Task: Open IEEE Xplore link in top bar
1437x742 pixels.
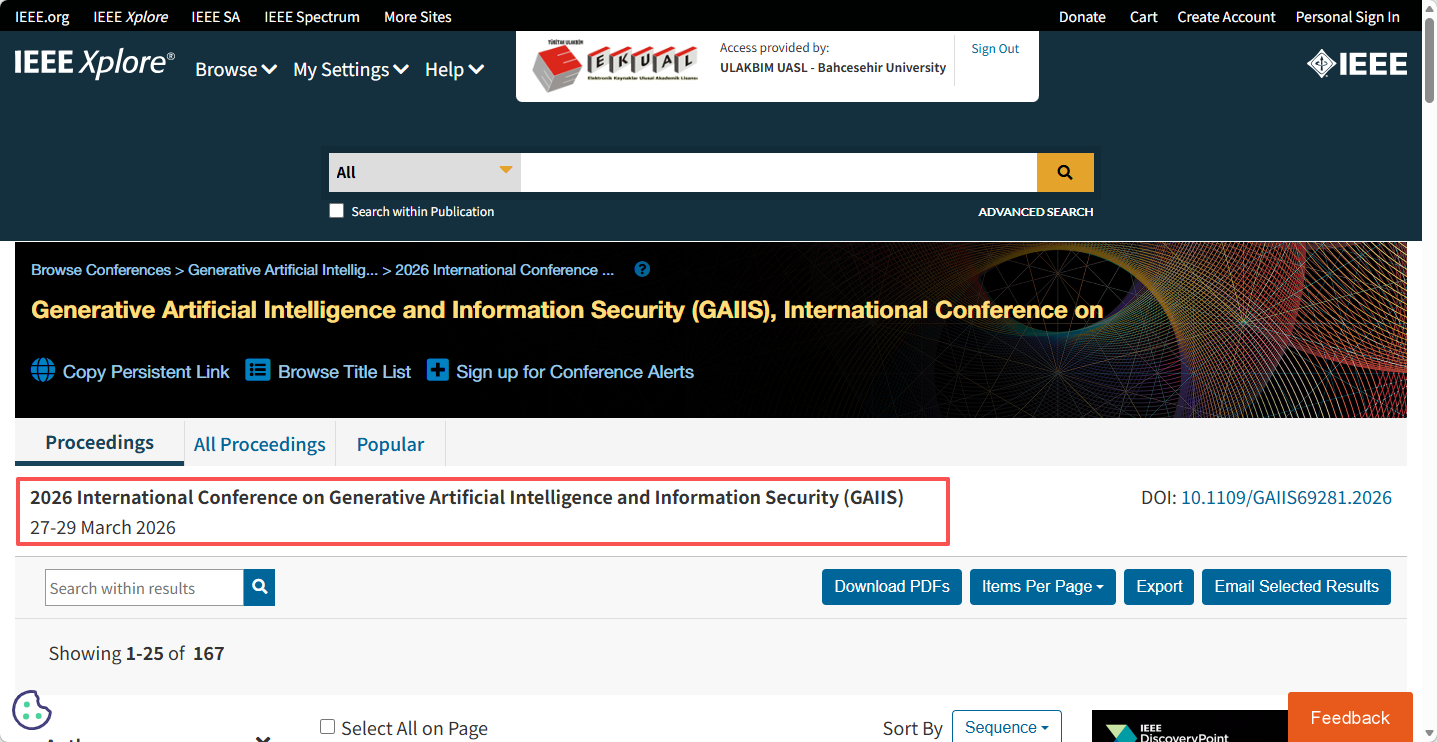Action: click(131, 17)
